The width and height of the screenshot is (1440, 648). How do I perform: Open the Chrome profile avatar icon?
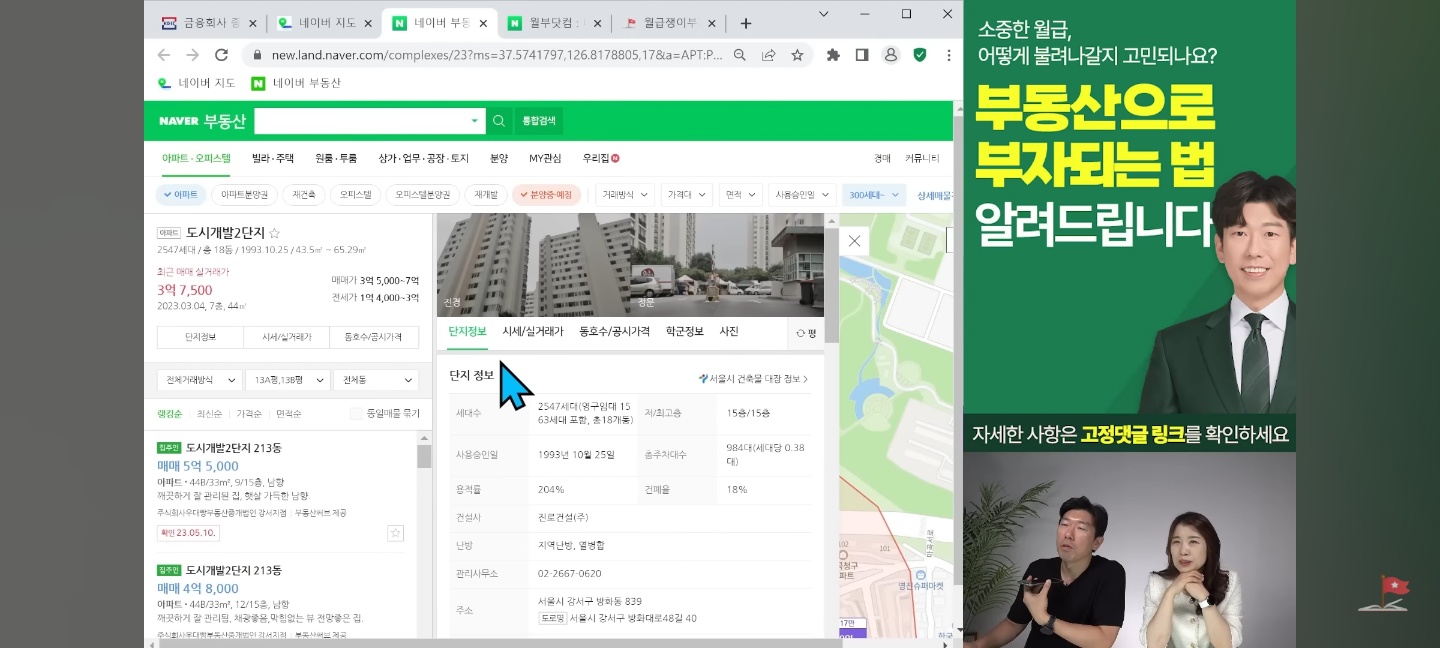890,55
